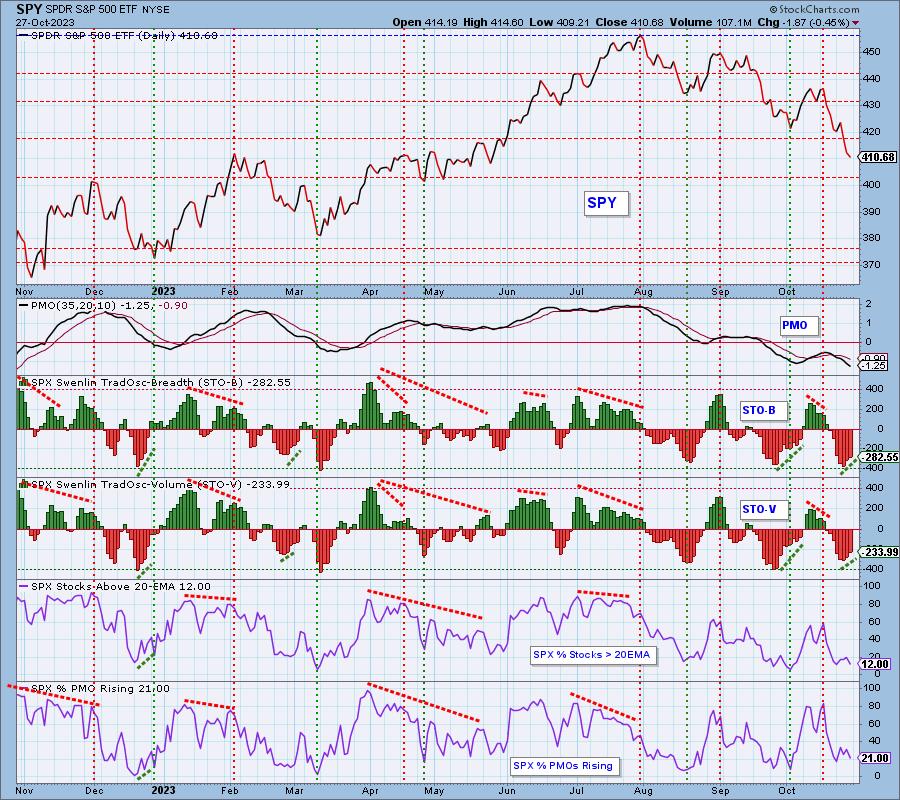Click the Swenlin TradOsc-Breadth legend
This screenshot has height=800, width=900.
point(155,382)
